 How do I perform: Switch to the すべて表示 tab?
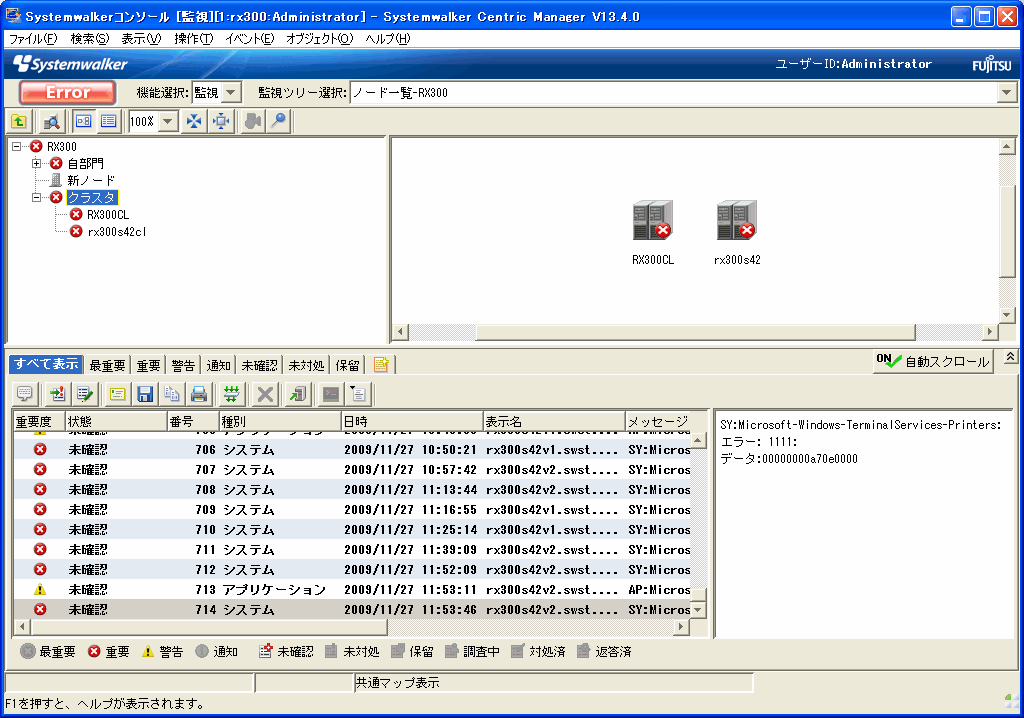[46, 364]
